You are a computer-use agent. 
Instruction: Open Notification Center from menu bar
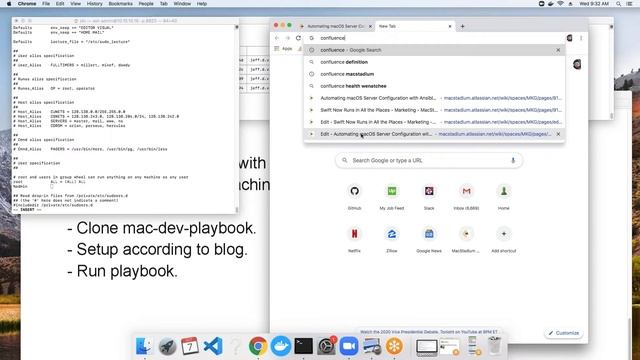pos(629,4)
